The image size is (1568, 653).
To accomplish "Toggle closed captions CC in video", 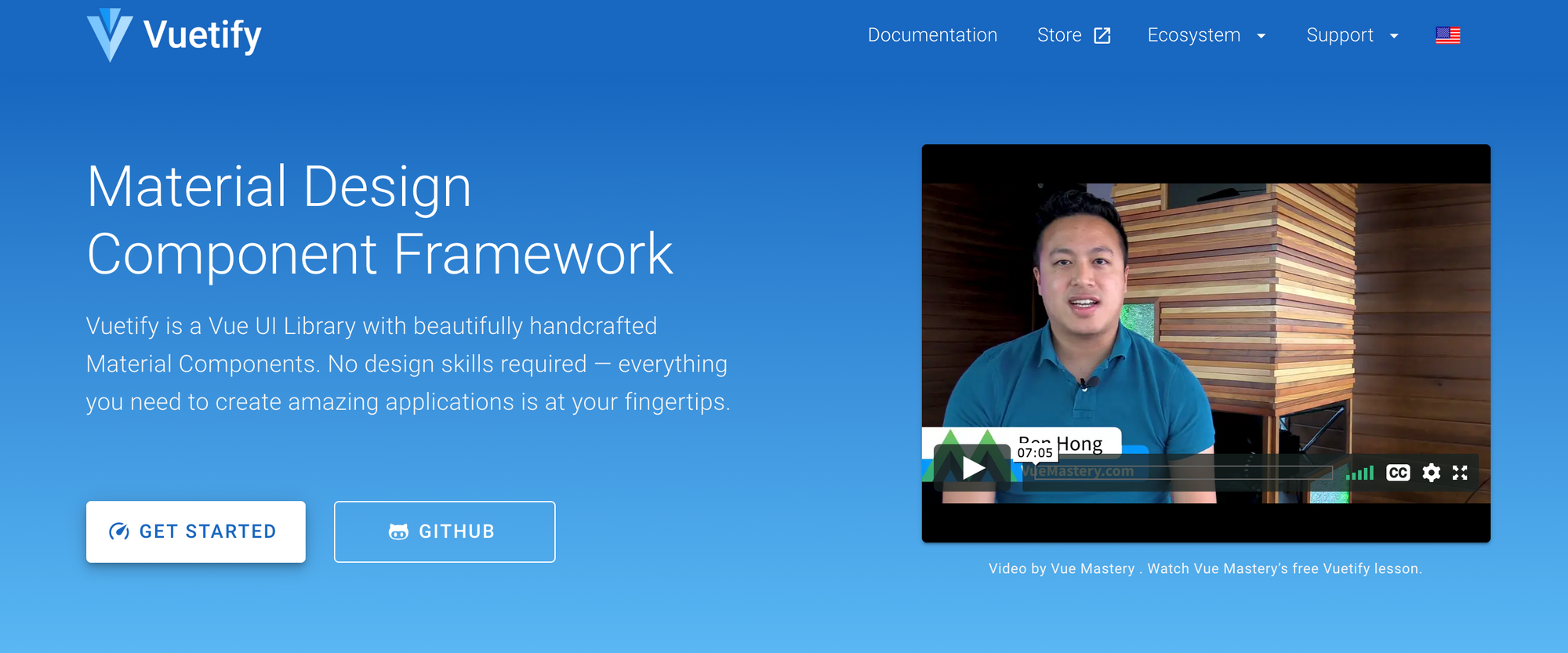I will pyautogui.click(x=1398, y=473).
